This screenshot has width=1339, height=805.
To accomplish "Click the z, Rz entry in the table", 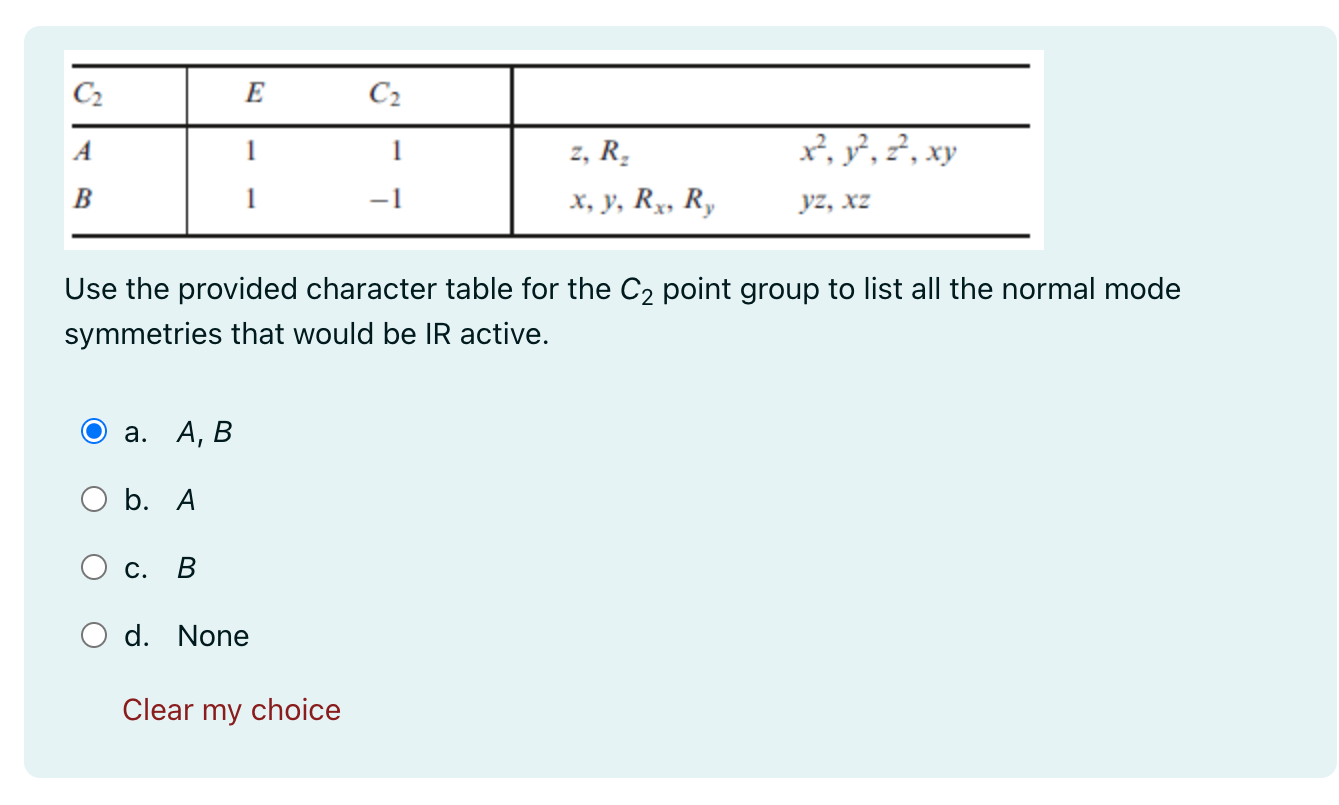I will [598, 152].
